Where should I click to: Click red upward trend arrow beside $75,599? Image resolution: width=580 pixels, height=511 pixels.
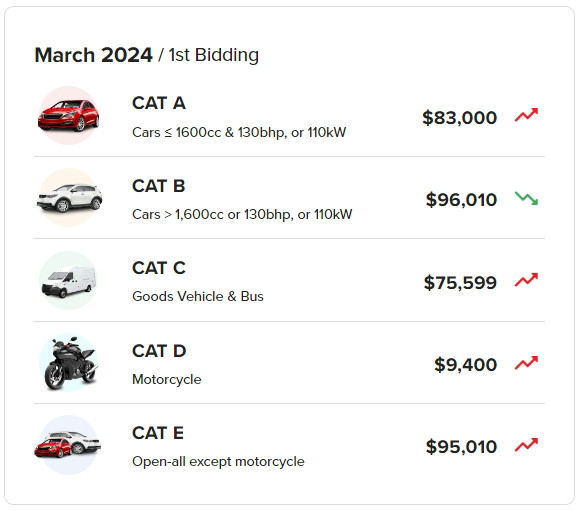click(526, 280)
